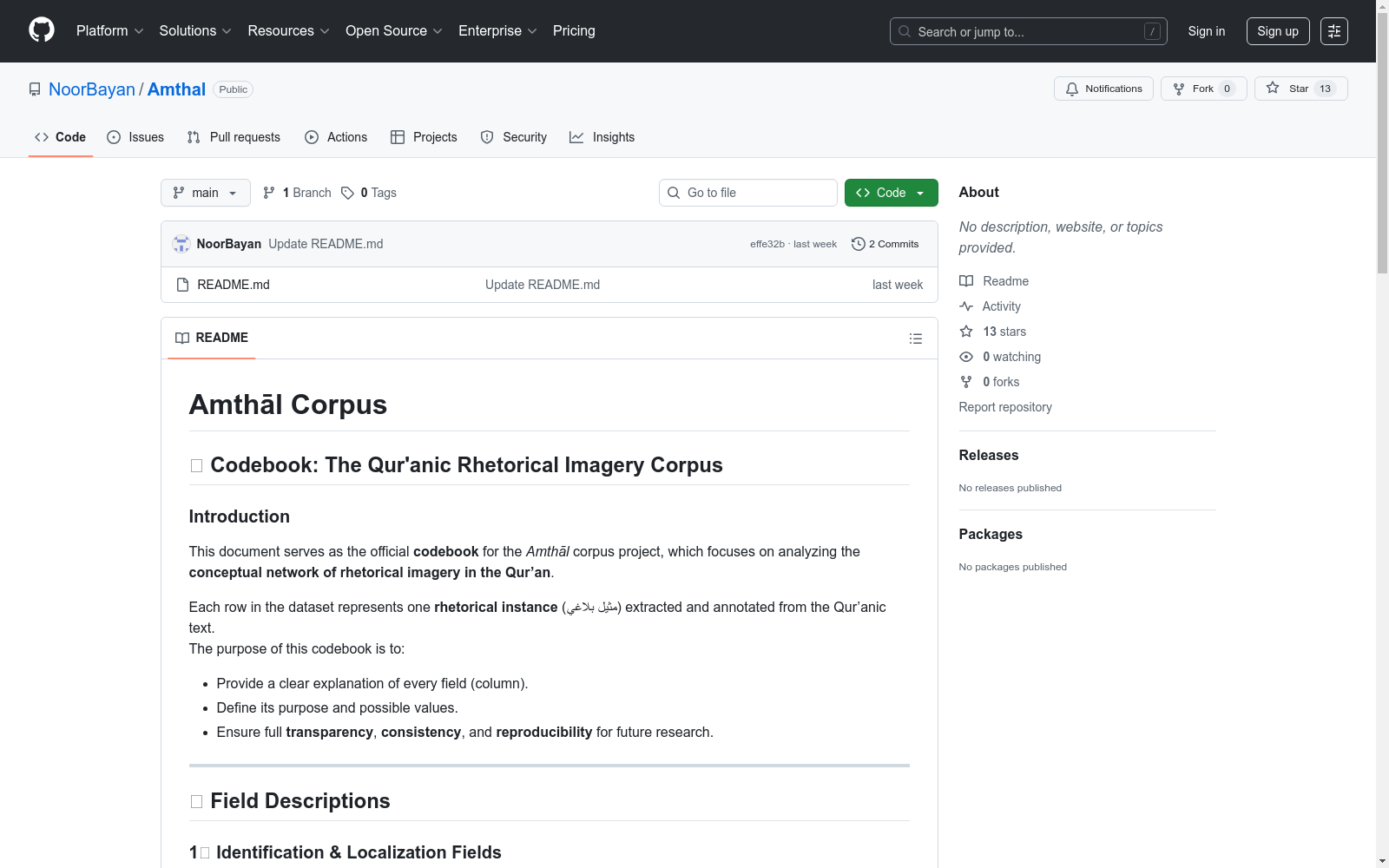Expand the Open Source menu

click(x=394, y=31)
